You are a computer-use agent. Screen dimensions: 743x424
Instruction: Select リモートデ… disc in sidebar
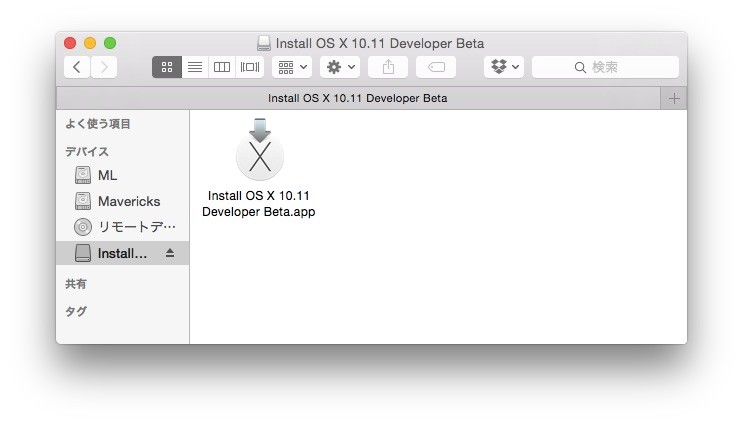[x=122, y=227]
